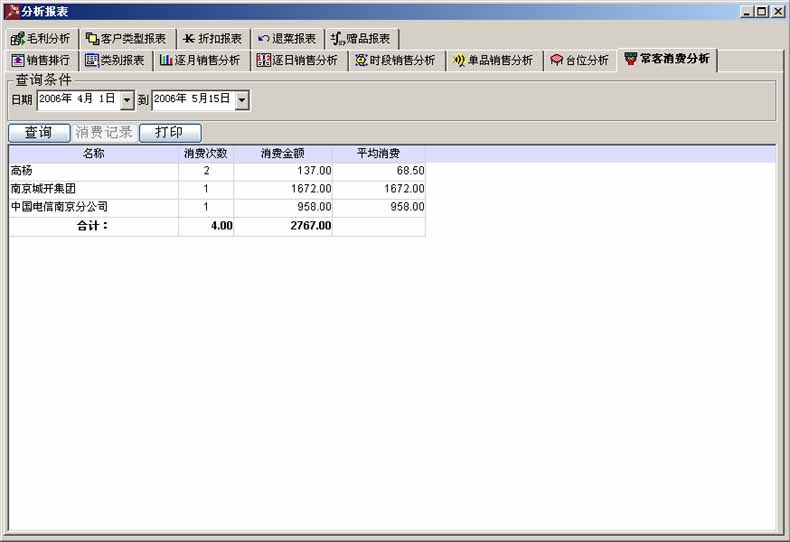This screenshot has width=790, height=542.
Task: Sort by the 消费金额 column header
Action: click(283, 154)
